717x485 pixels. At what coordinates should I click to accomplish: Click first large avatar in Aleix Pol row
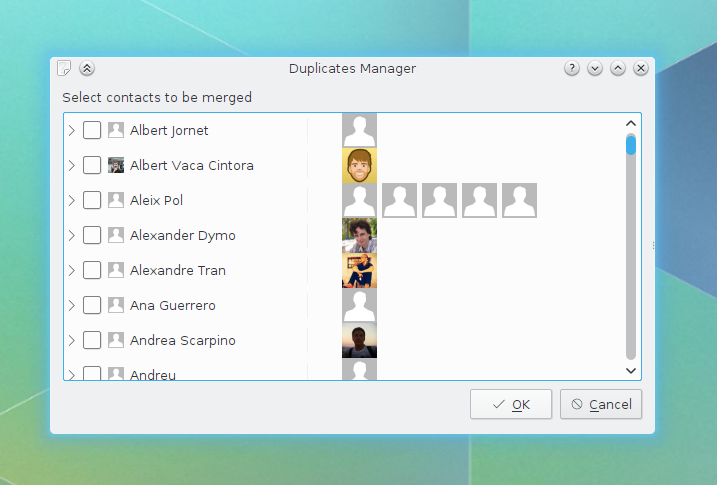click(359, 200)
